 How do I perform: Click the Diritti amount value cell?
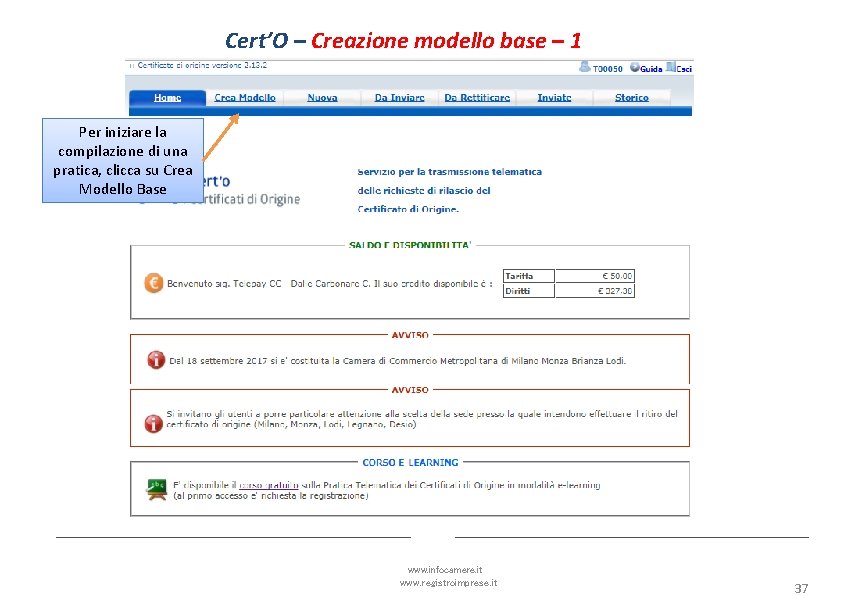[595, 290]
